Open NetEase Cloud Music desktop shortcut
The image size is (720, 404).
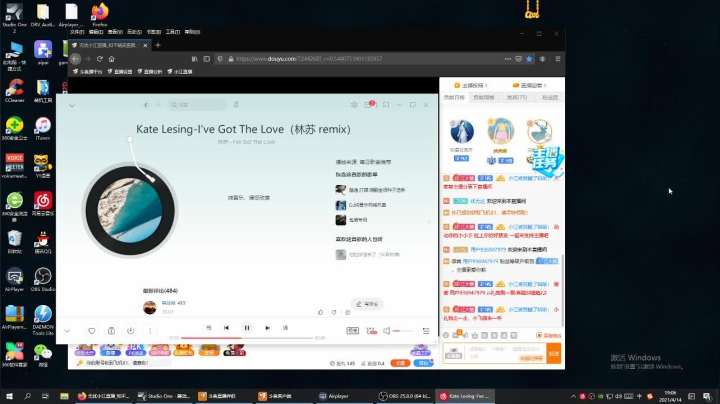pyautogui.click(x=43, y=204)
